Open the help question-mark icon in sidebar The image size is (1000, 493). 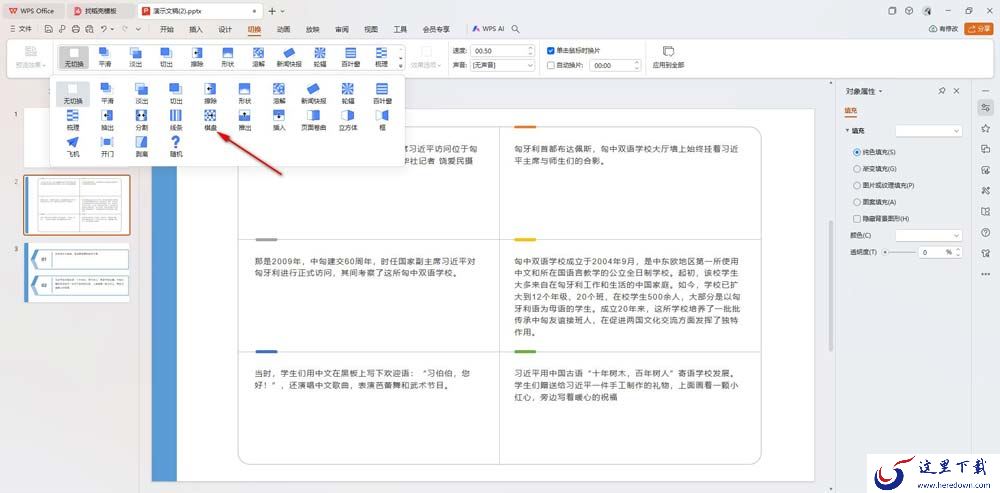tap(985, 233)
